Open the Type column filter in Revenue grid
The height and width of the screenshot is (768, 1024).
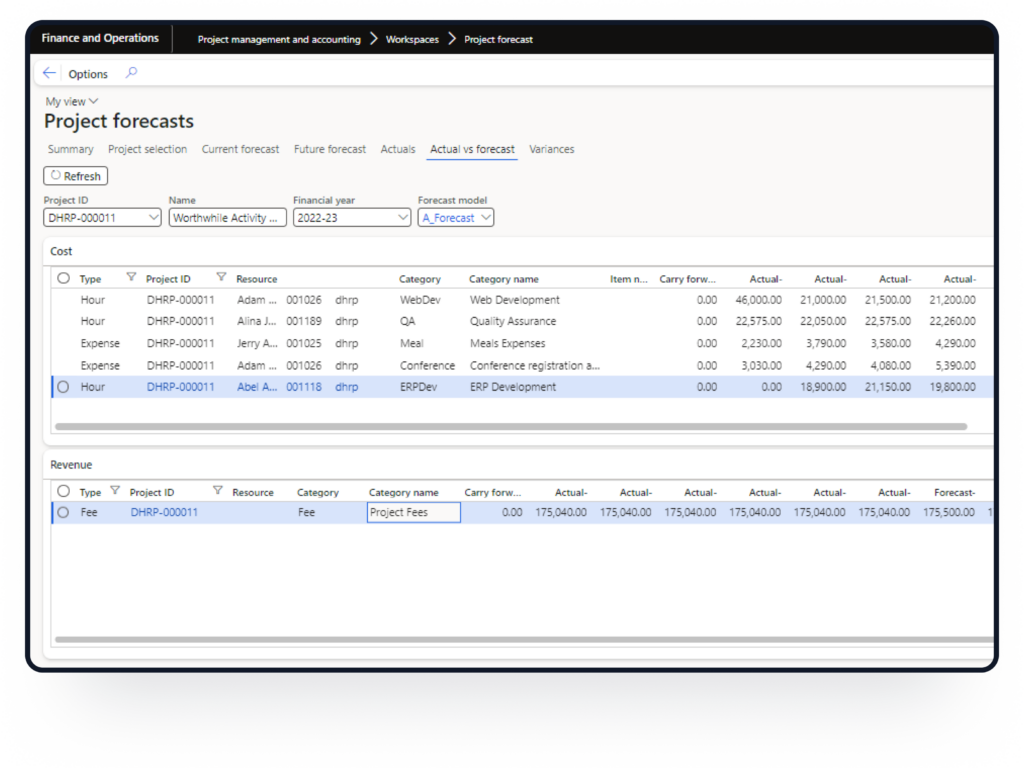[115, 491]
